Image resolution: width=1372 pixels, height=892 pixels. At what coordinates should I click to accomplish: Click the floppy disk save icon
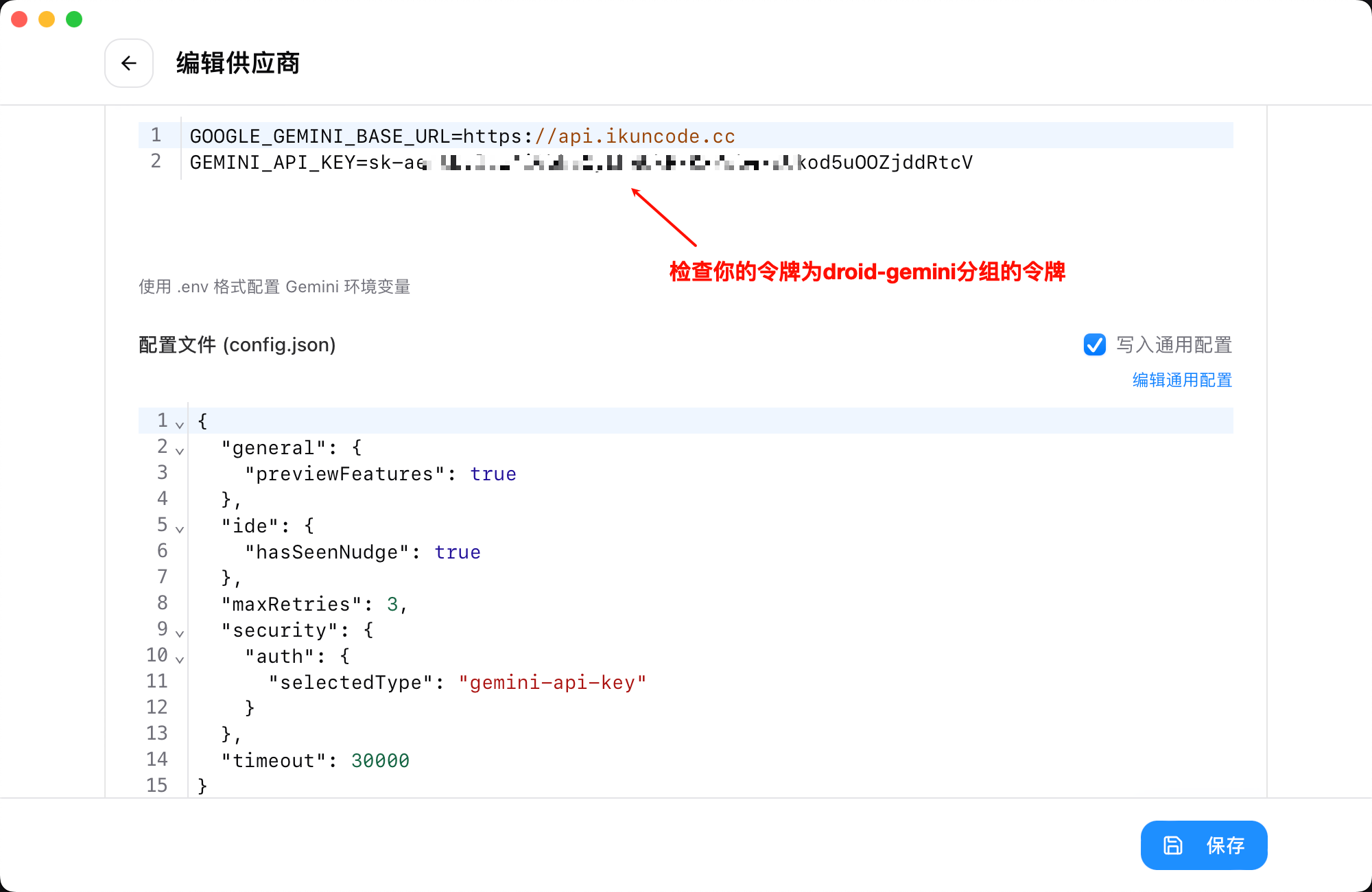click(1173, 845)
